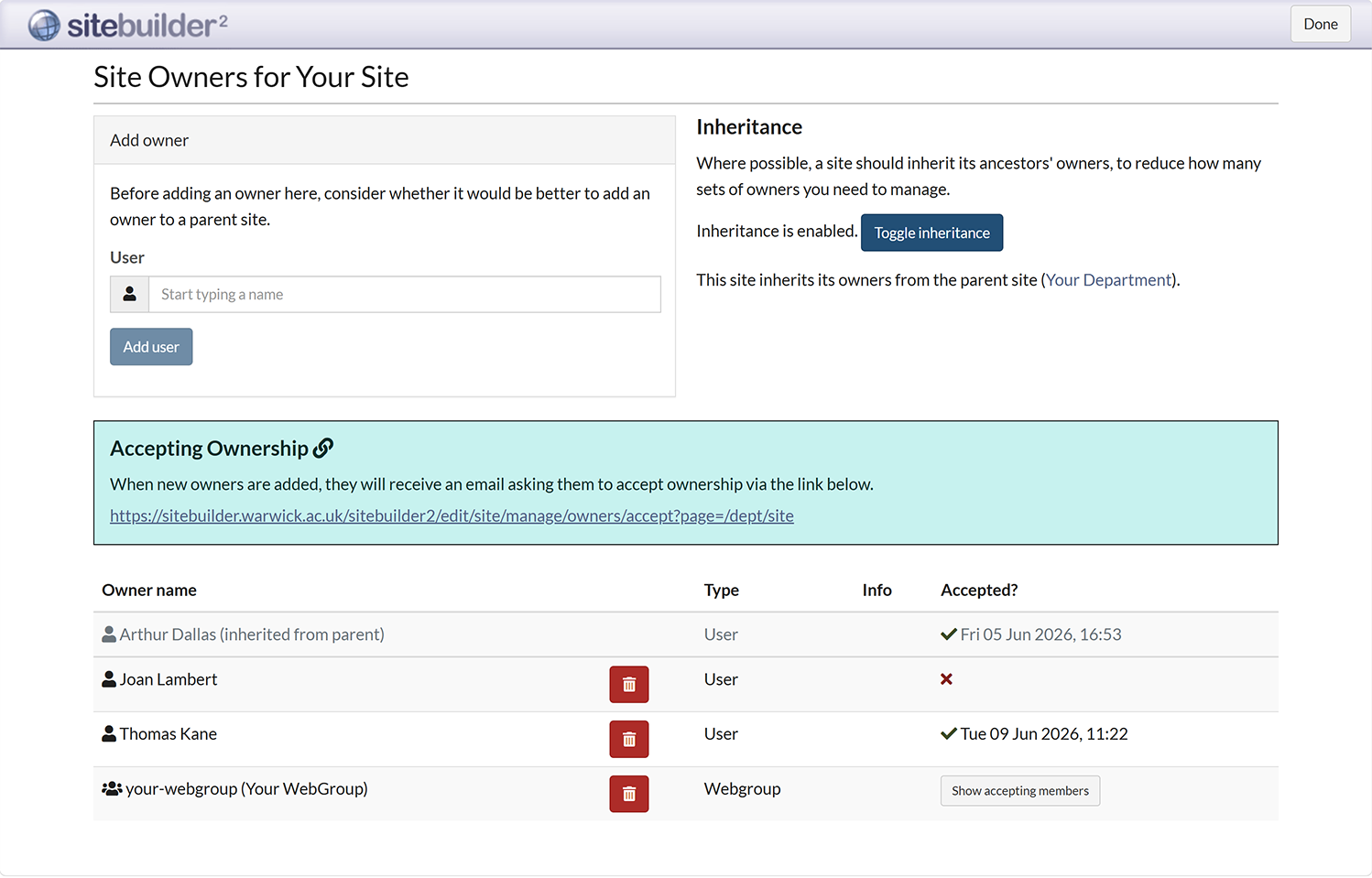
Task: Click the person icon beside Joan Lambert
Action: pos(109,678)
